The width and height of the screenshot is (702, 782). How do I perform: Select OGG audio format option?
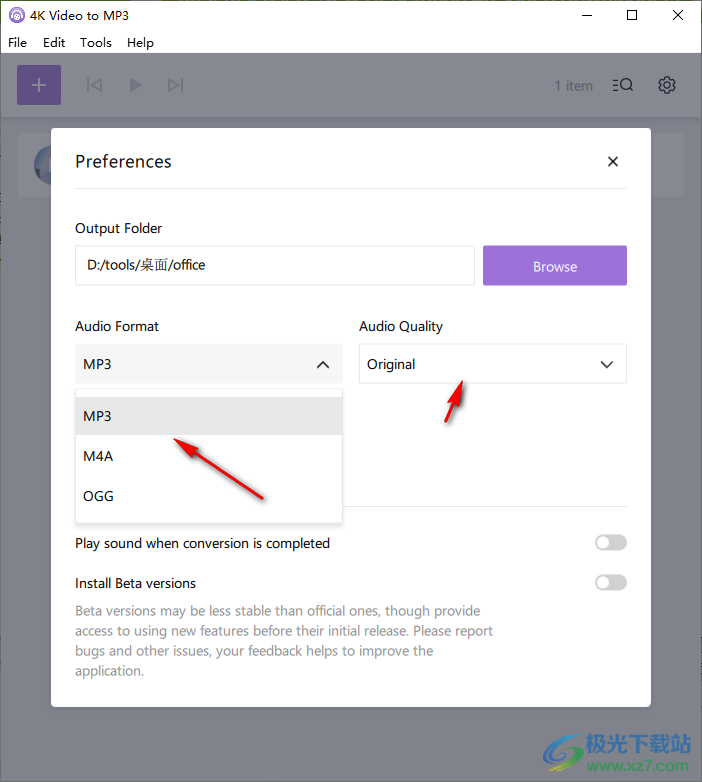pos(209,496)
